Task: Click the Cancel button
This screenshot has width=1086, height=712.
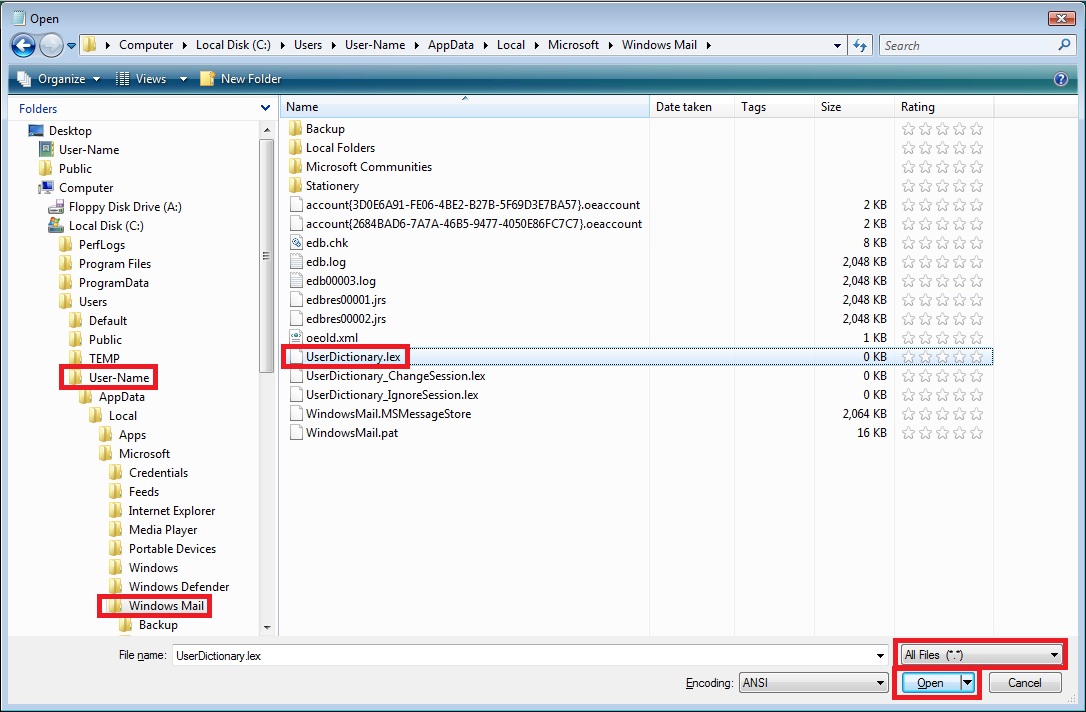Action: click(1024, 683)
